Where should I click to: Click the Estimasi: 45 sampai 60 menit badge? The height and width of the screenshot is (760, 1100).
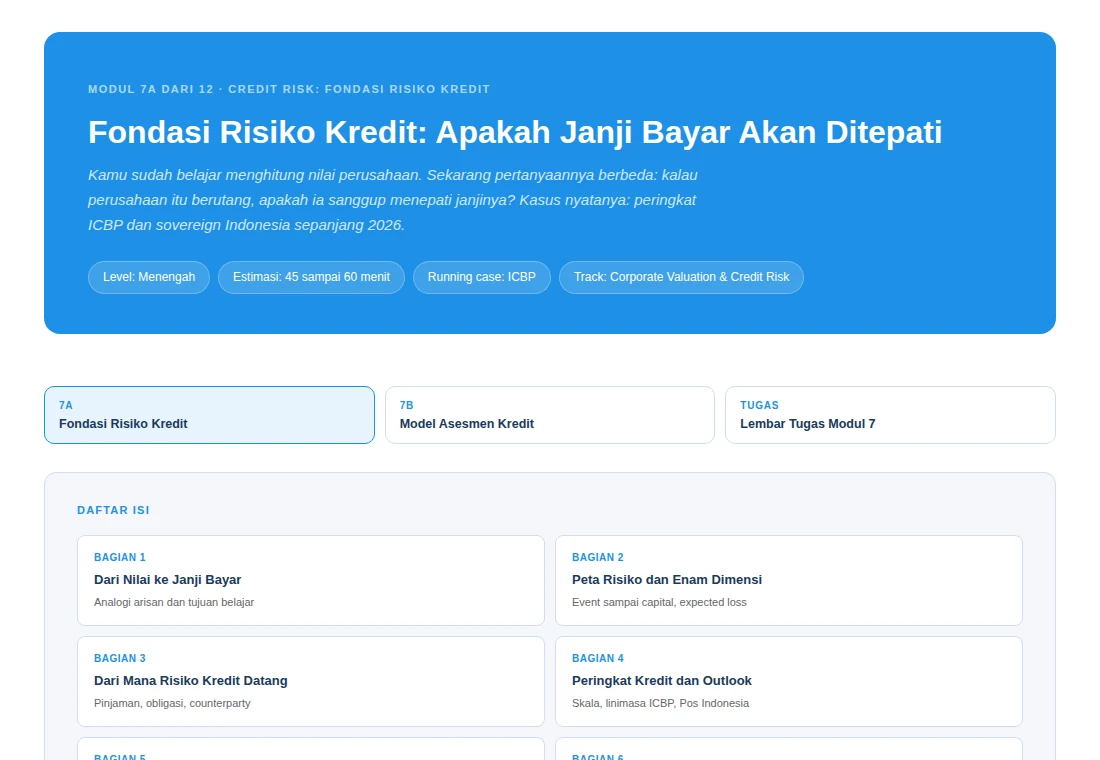click(311, 277)
